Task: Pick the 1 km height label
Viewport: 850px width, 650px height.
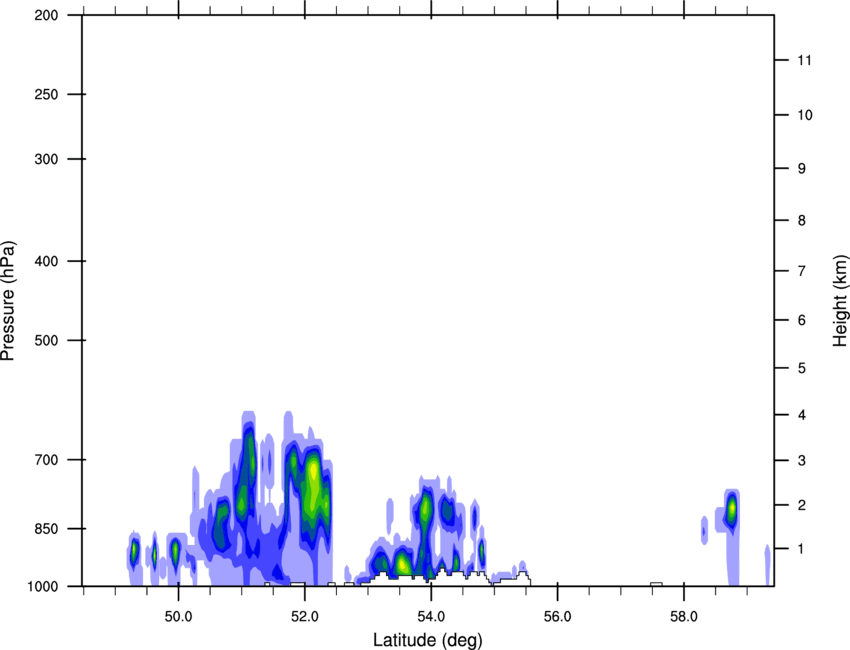Action: (x=802, y=549)
